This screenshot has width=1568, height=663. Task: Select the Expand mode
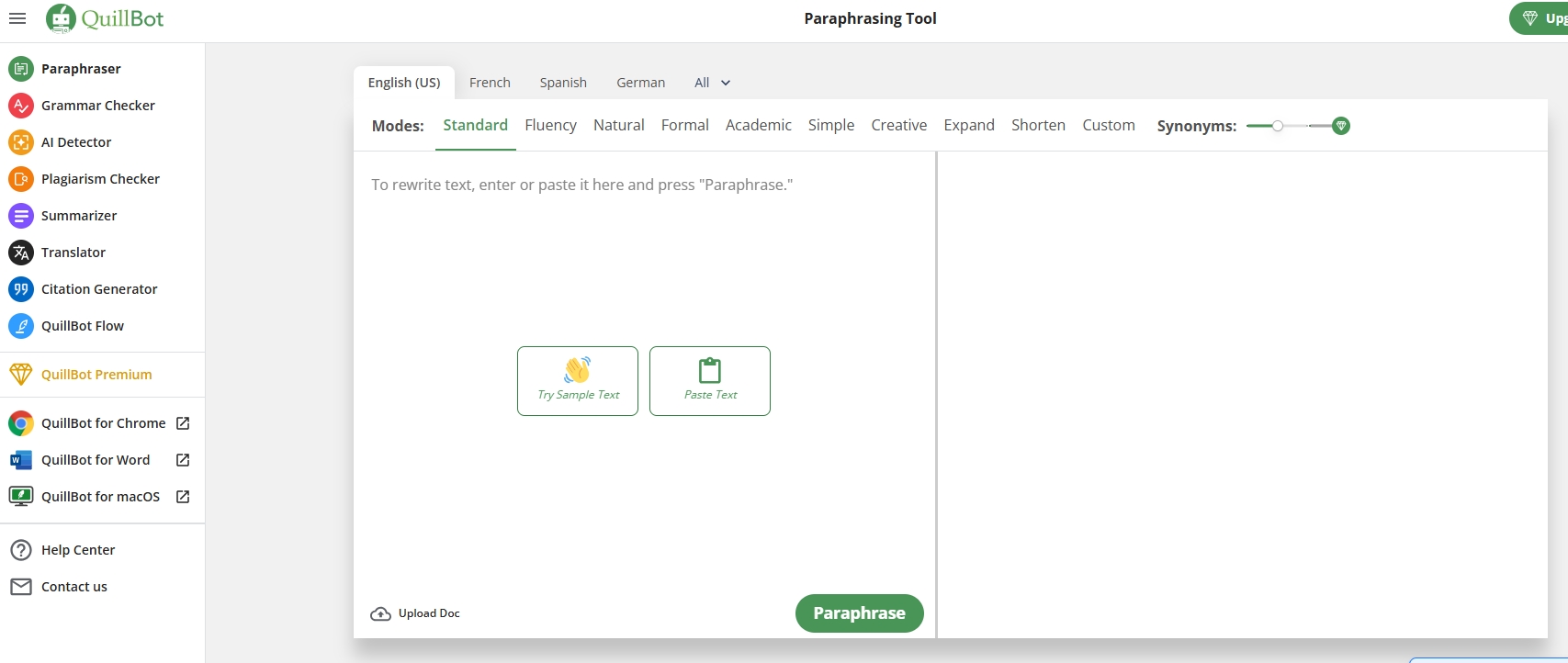pyautogui.click(x=969, y=125)
